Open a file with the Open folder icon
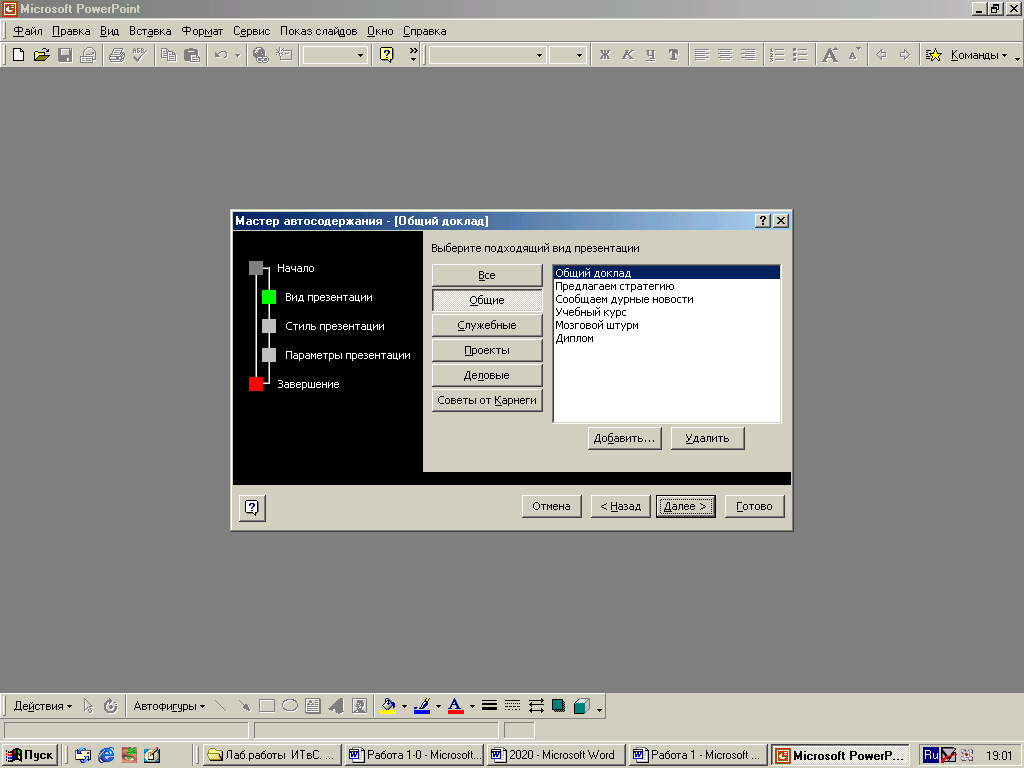This screenshot has height=768, width=1024. (x=41, y=55)
